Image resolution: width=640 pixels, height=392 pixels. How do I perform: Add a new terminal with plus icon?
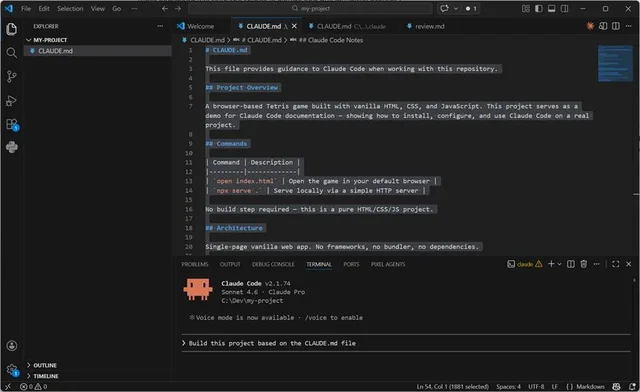tap(551, 264)
